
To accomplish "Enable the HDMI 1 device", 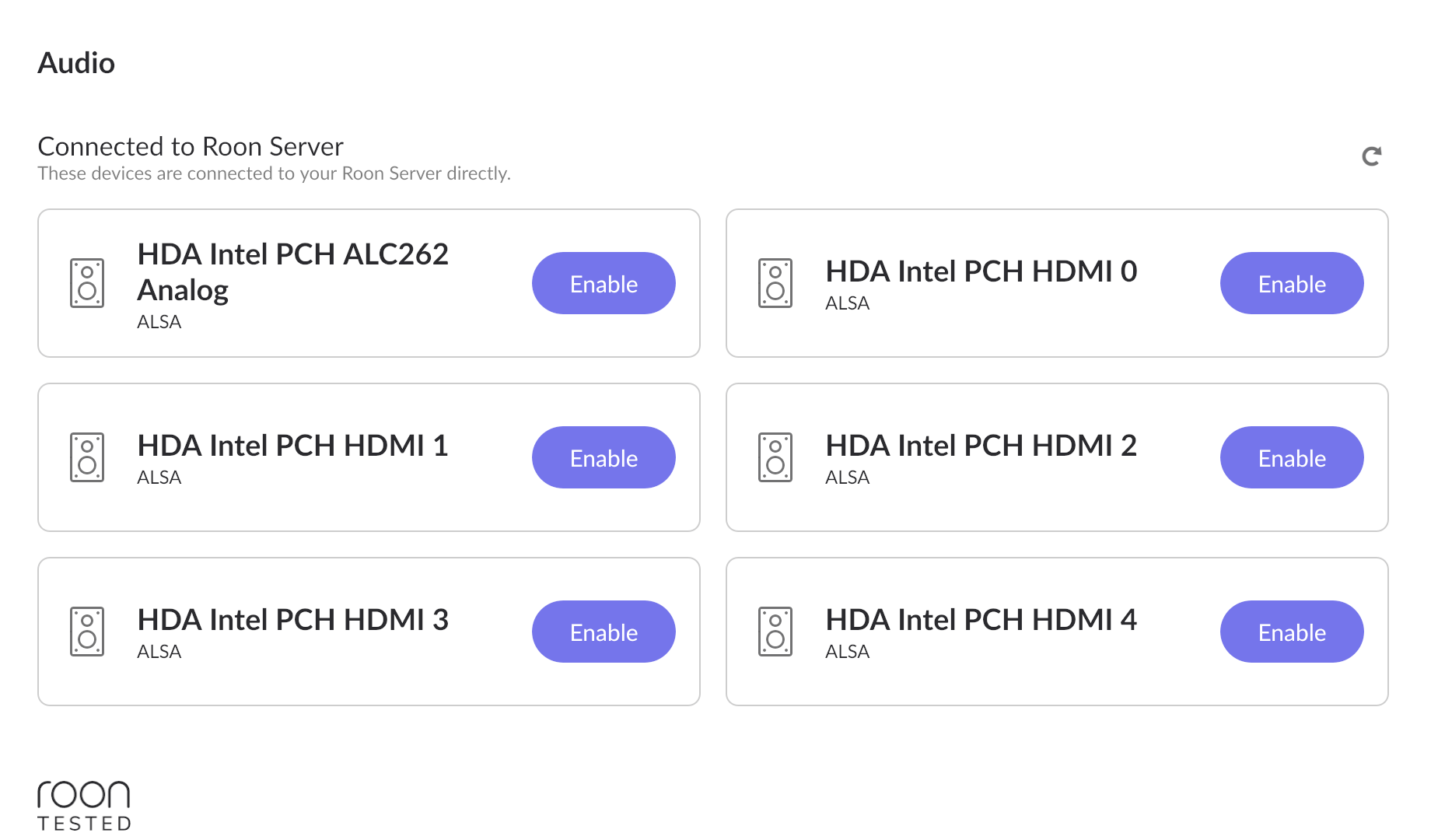I will click(x=604, y=457).
